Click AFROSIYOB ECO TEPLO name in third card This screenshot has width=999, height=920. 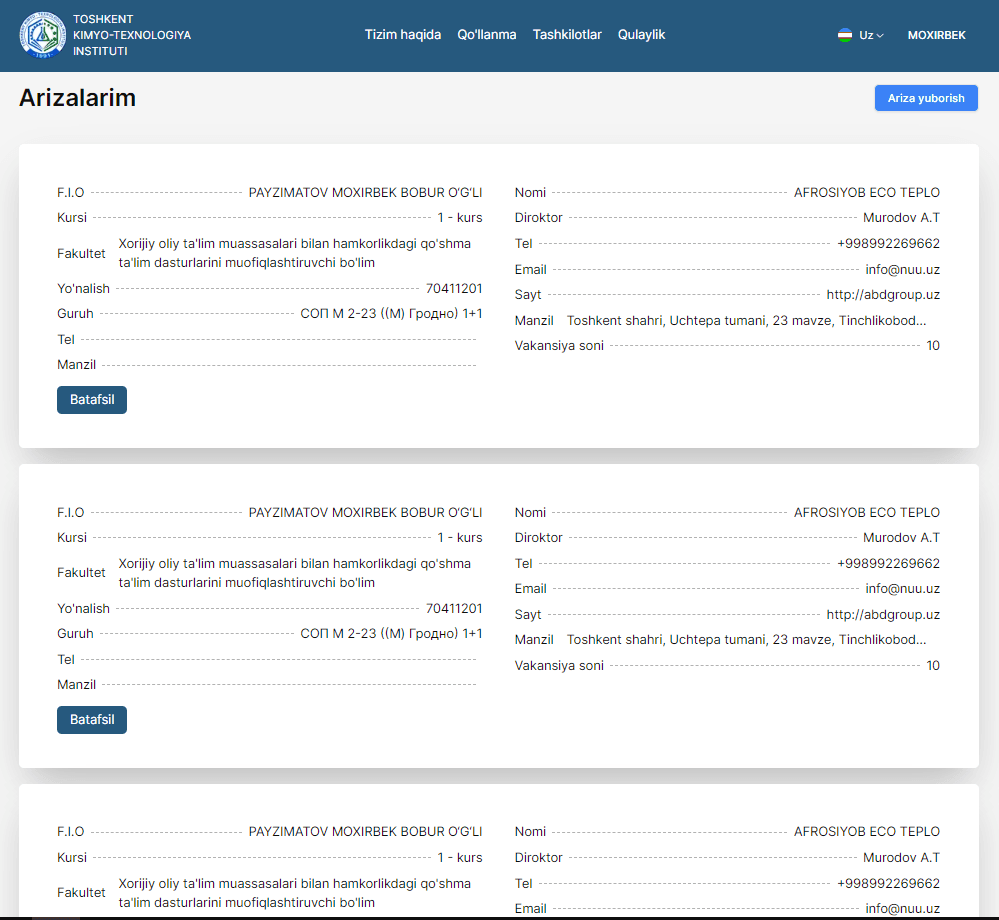(x=866, y=832)
